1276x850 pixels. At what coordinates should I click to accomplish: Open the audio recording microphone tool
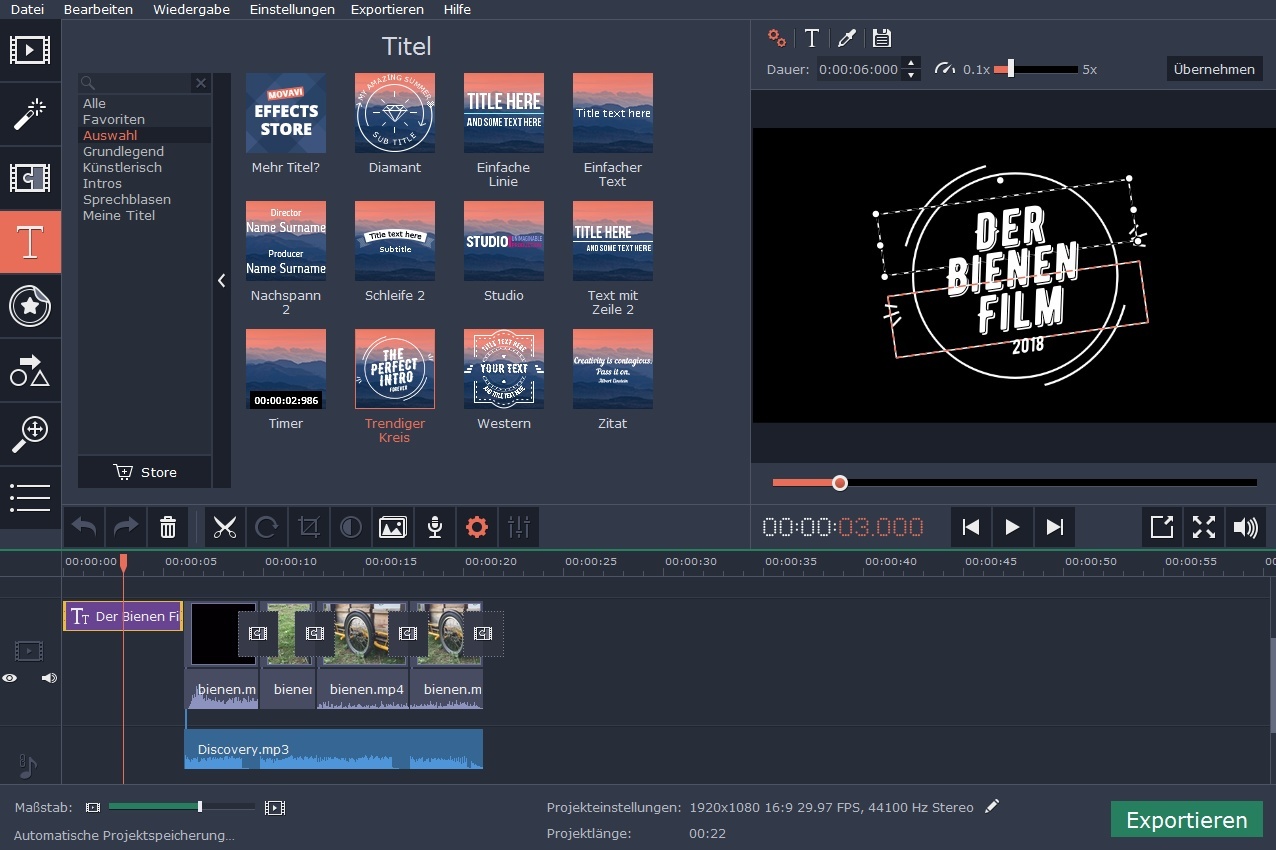pos(434,527)
